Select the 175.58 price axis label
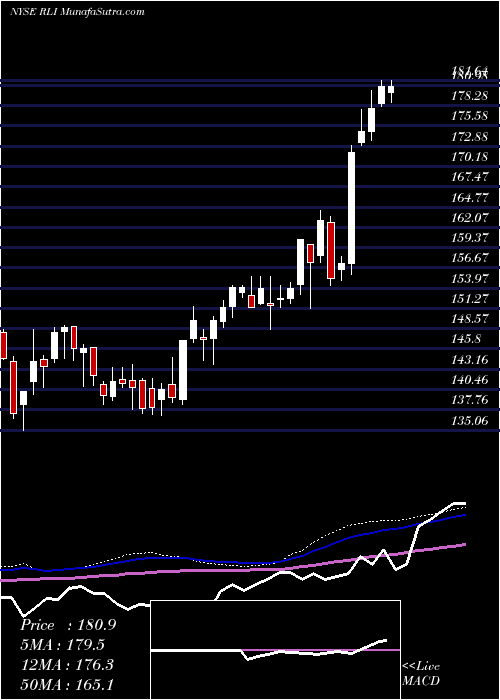This screenshot has width=500, height=700. tap(468, 117)
